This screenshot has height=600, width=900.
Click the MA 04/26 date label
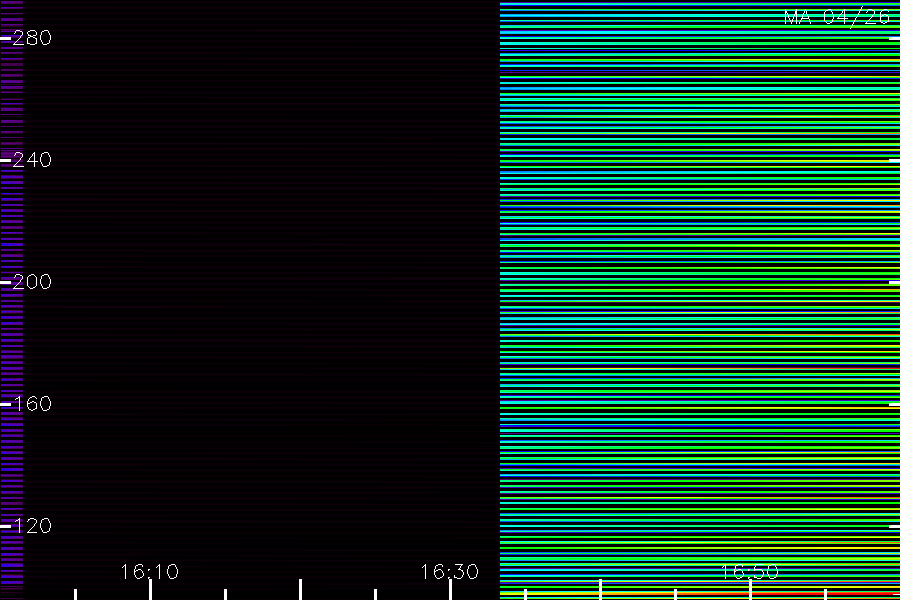tap(837, 17)
